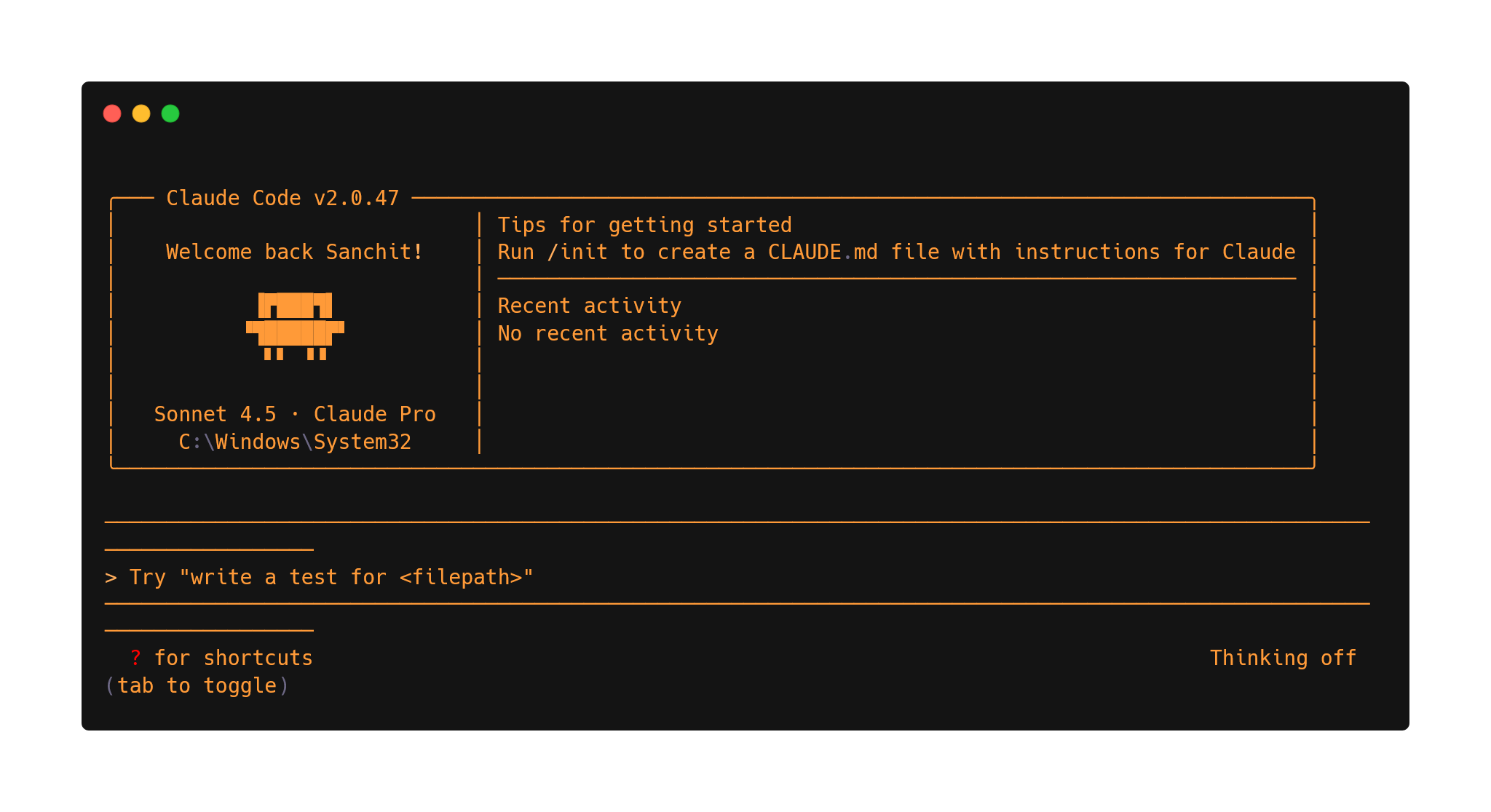This screenshot has height=812, width=1491.
Task: Click the "Claude Code v2.0.47" title
Action: click(x=282, y=199)
